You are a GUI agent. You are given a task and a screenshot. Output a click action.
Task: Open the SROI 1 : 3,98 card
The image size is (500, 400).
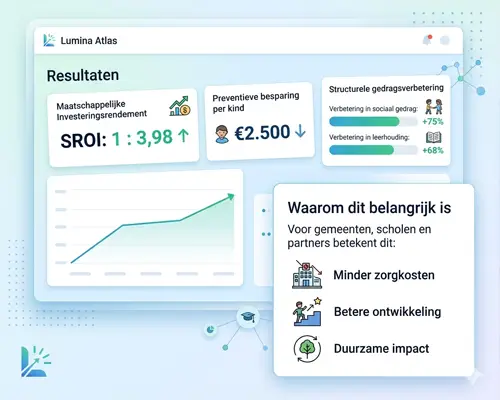[123, 128]
